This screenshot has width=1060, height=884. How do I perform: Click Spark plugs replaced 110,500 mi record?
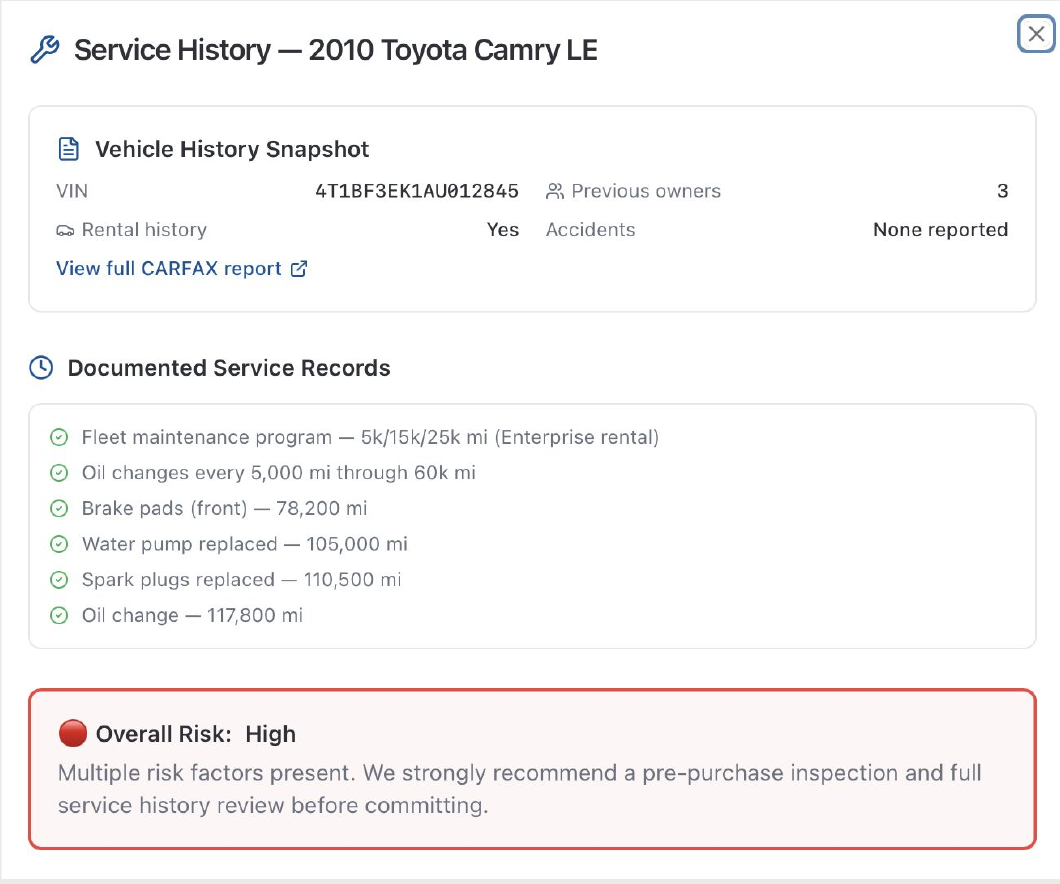[x=241, y=579]
